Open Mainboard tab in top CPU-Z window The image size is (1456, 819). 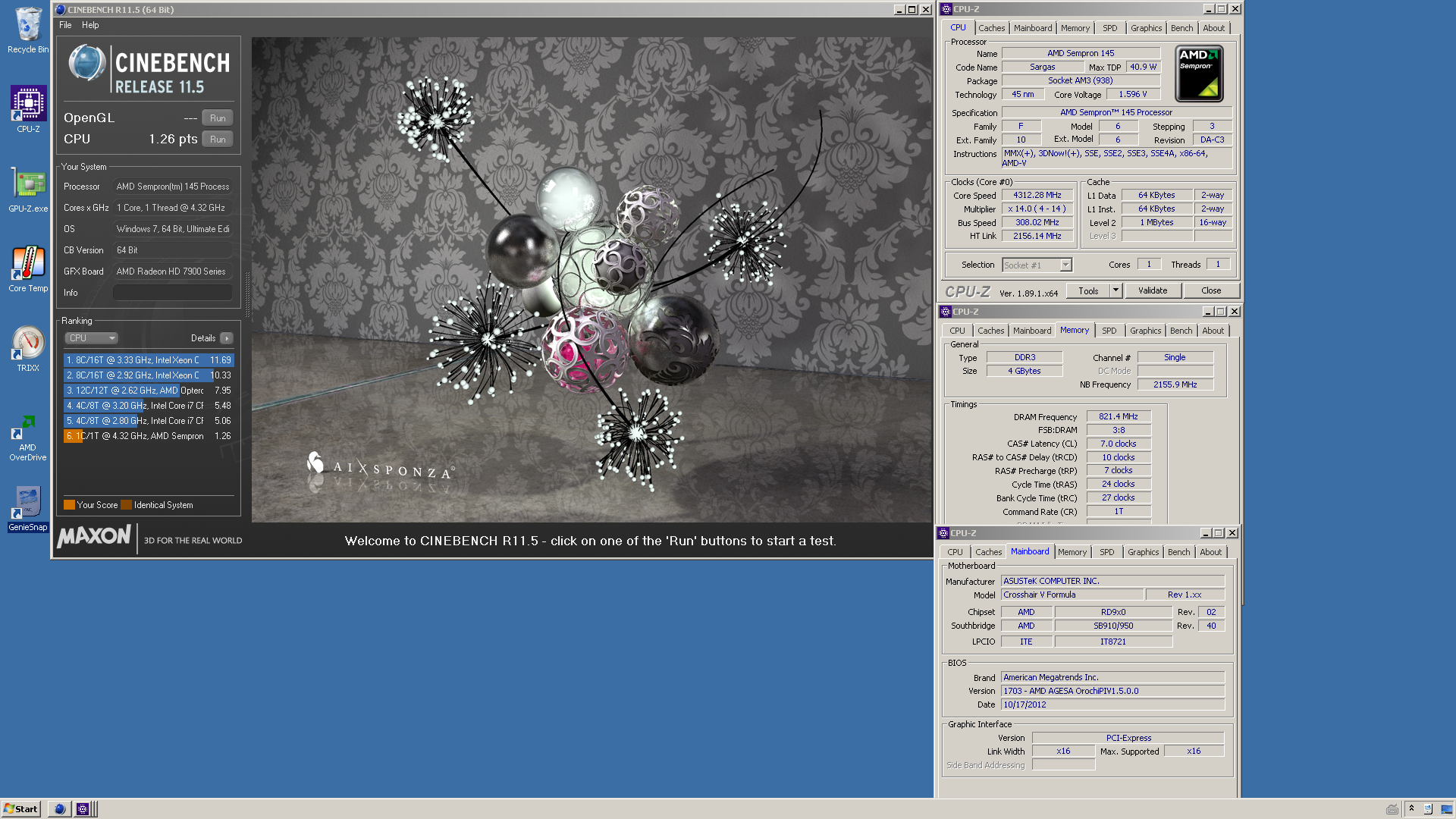coord(1033,28)
